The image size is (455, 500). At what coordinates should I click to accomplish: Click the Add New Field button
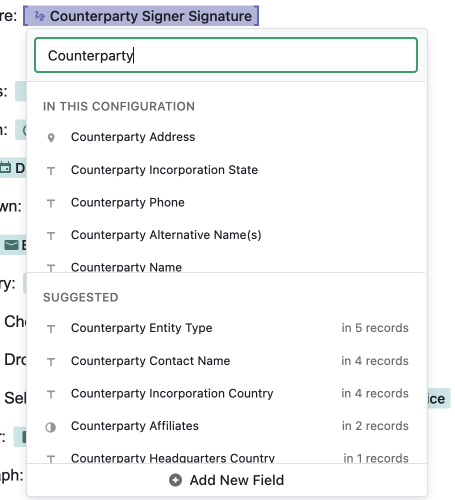pos(227,480)
